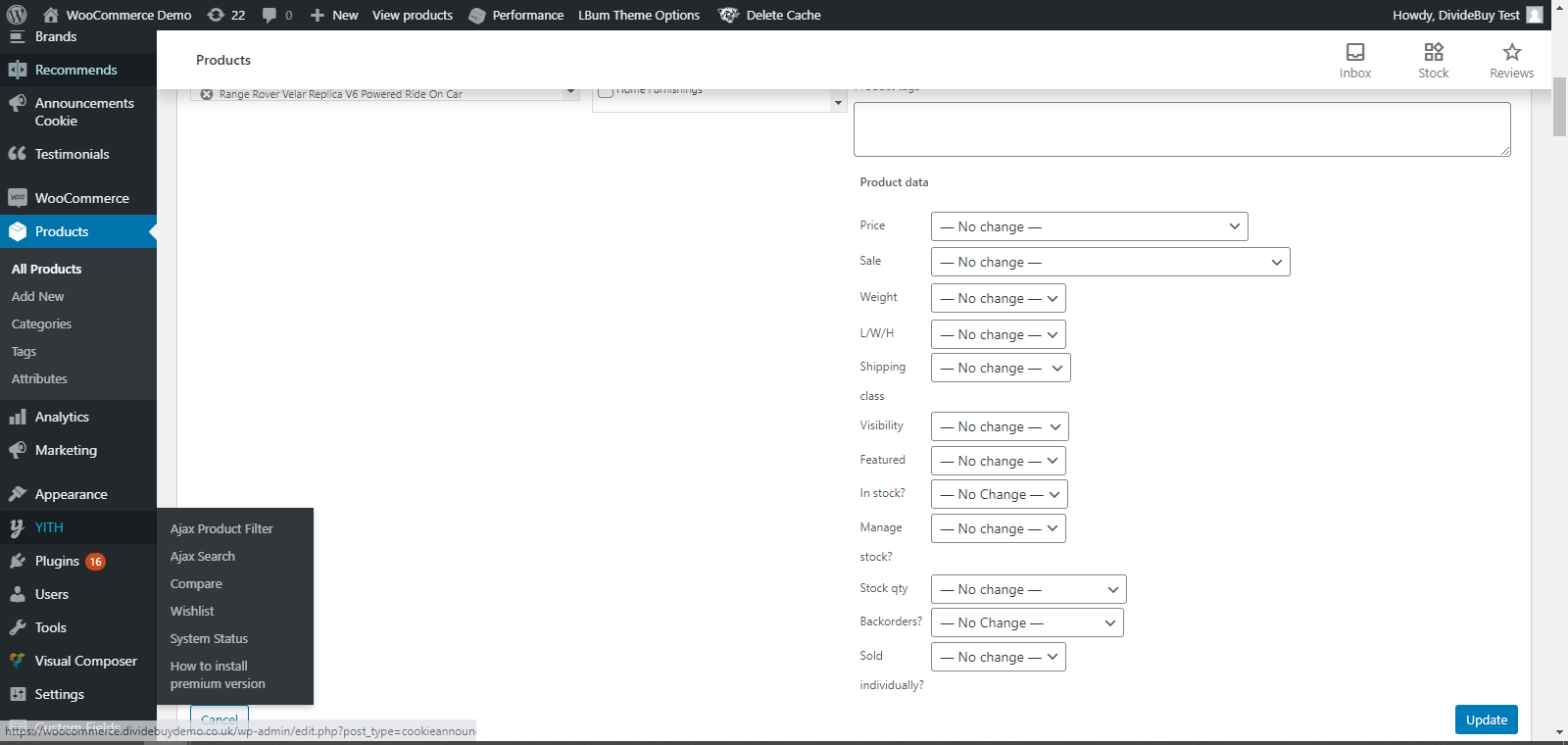Open the Visibility dropdown
Image resolution: width=1568 pixels, height=745 pixels.
click(999, 426)
